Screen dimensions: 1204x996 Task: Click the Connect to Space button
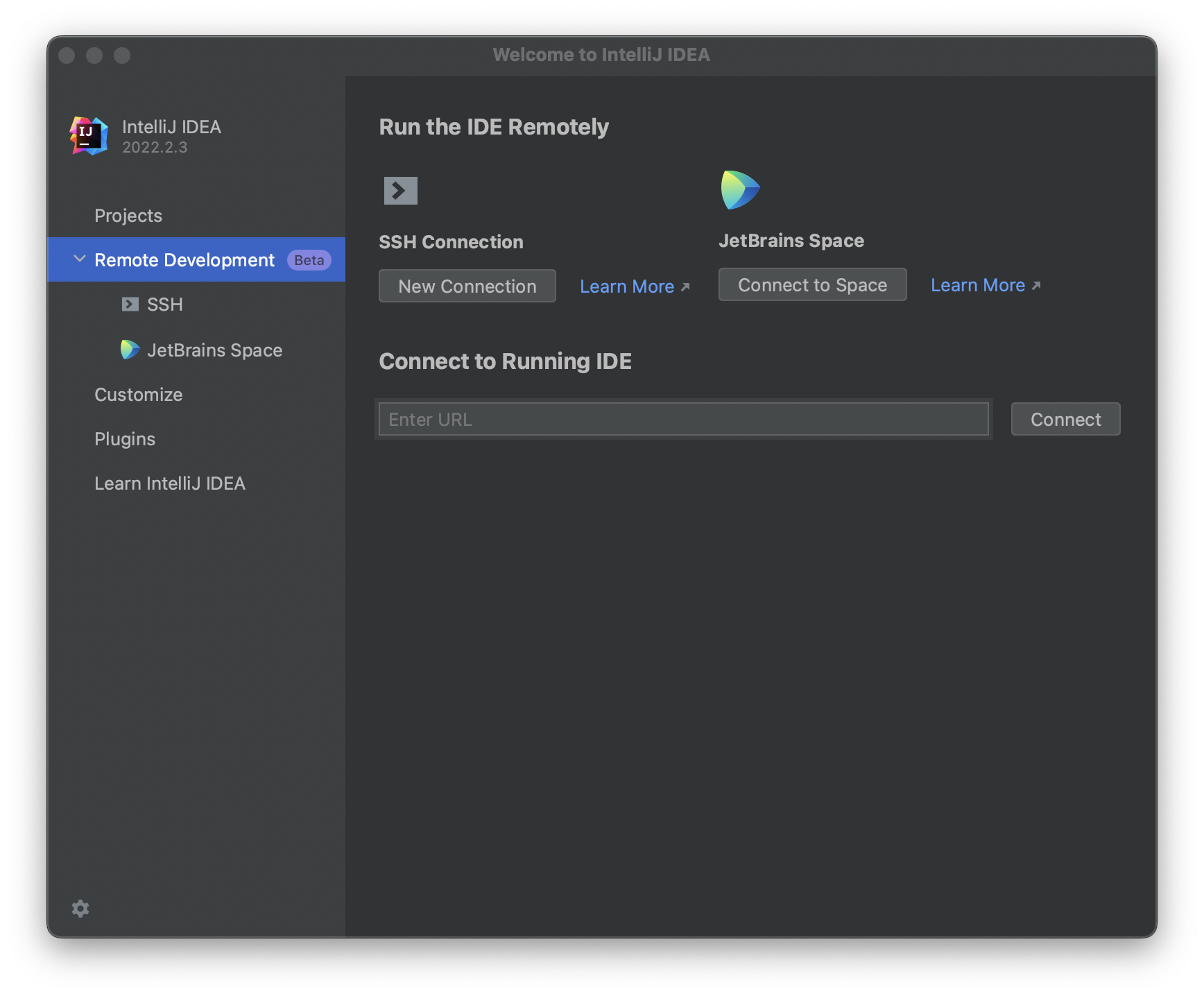pyautogui.click(x=813, y=284)
